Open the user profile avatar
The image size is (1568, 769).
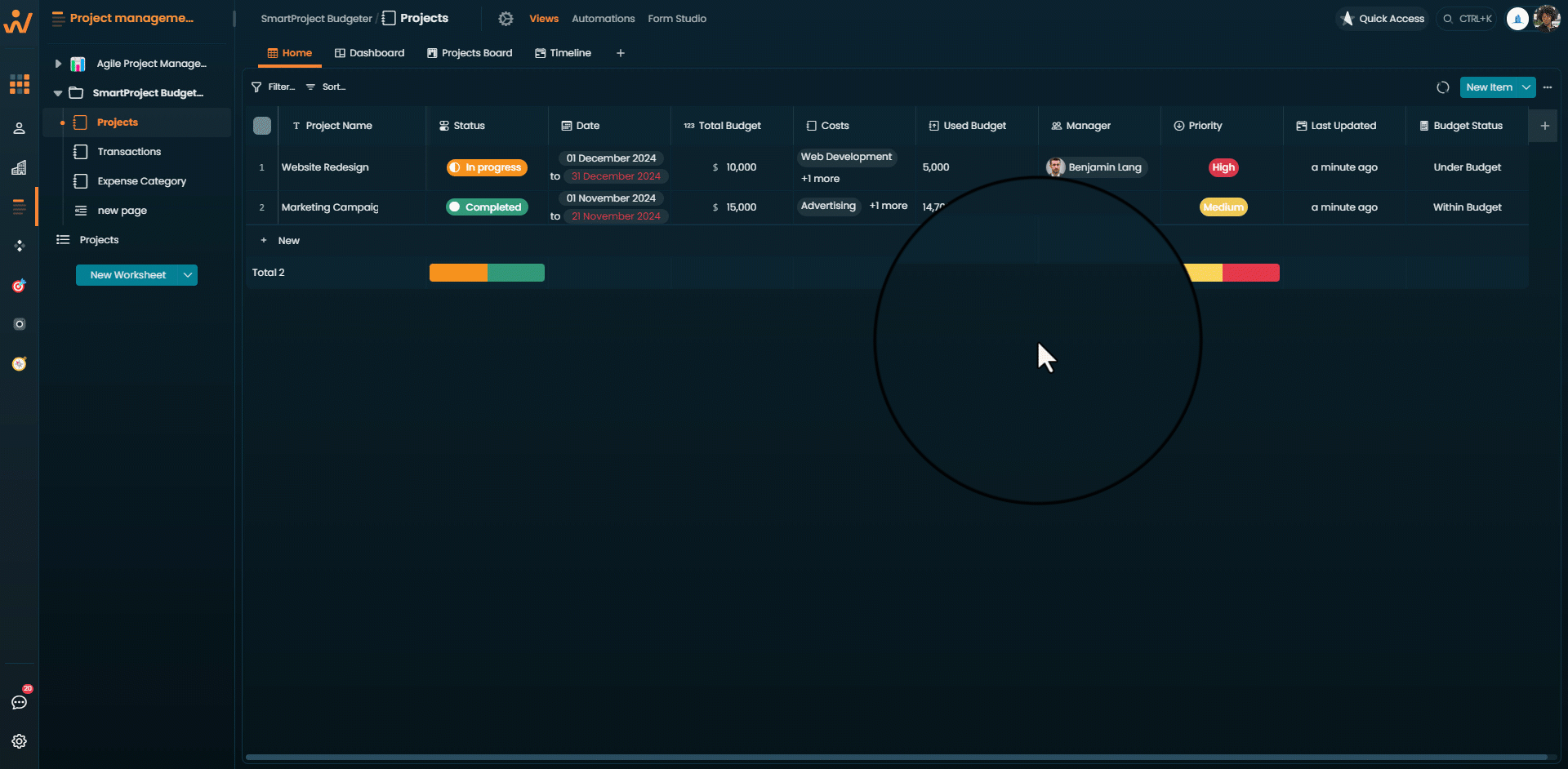[1547, 19]
